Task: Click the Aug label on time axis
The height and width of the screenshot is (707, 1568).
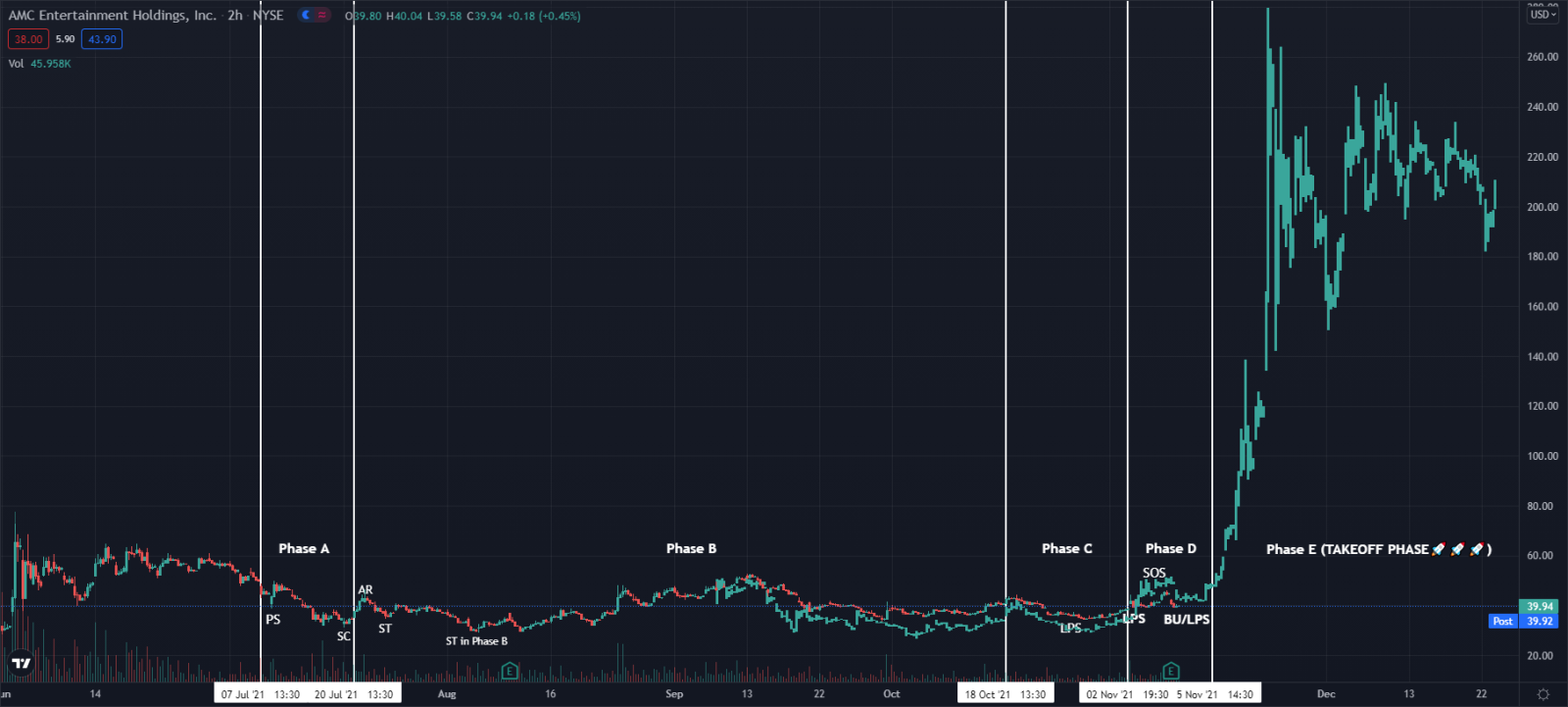Action: coord(447,694)
